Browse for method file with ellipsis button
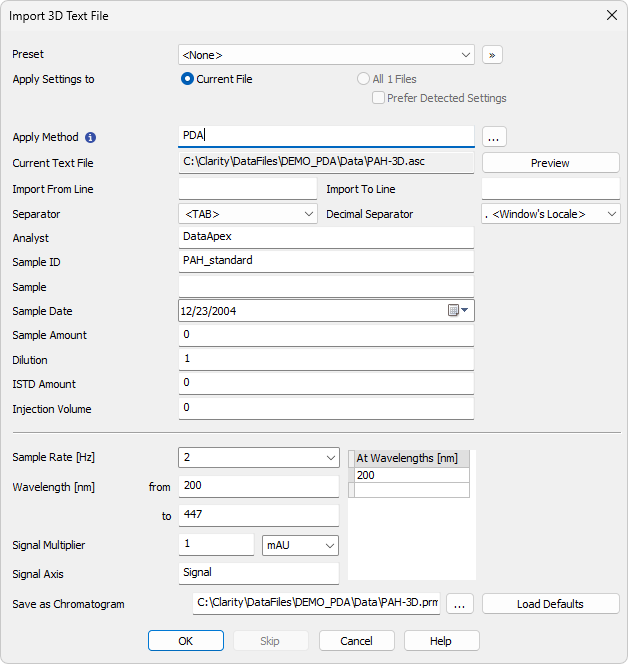 coord(494,137)
